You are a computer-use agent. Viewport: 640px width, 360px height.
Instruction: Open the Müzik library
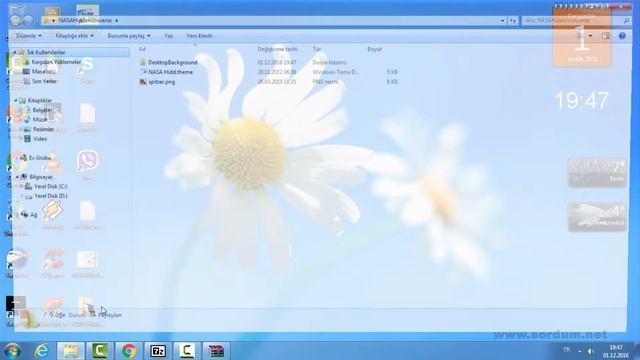click(40, 120)
